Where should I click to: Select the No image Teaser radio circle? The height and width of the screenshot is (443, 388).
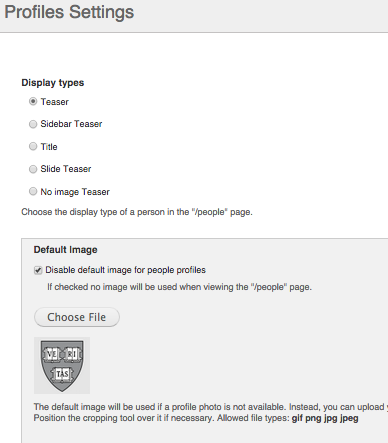coord(33,191)
